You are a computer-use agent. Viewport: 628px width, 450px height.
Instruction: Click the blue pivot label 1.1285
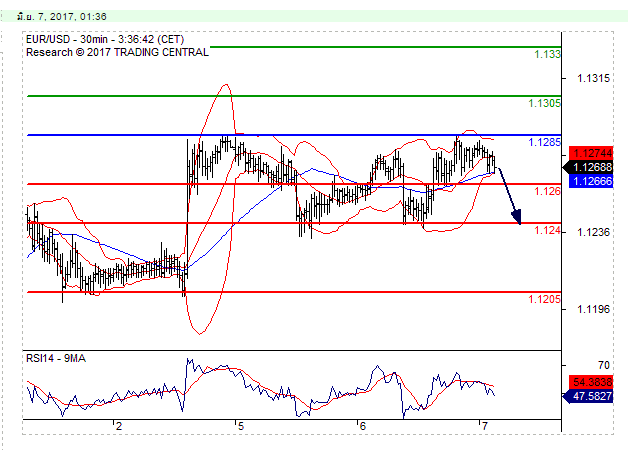[x=544, y=142]
